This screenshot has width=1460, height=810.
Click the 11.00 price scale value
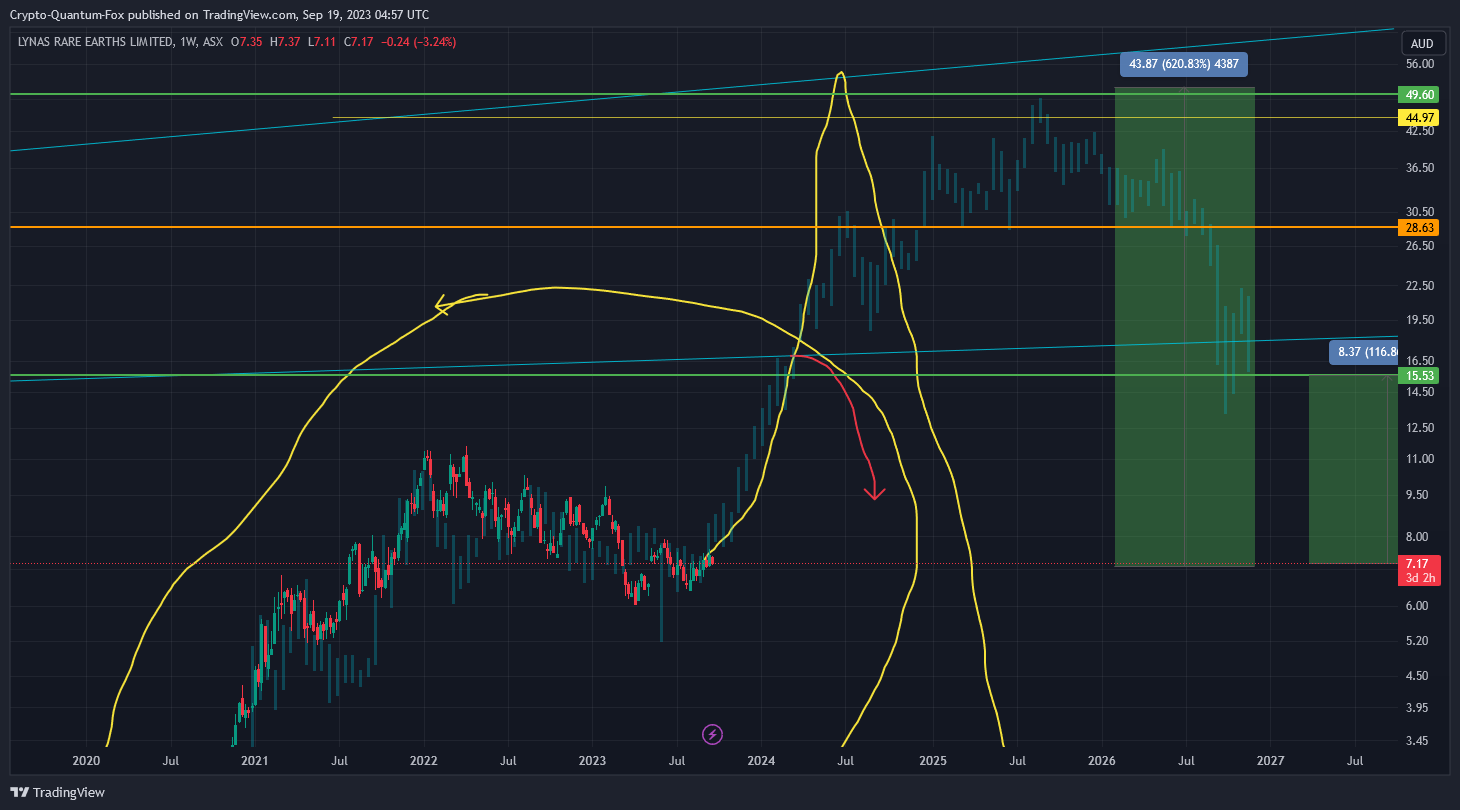[x=1420, y=459]
